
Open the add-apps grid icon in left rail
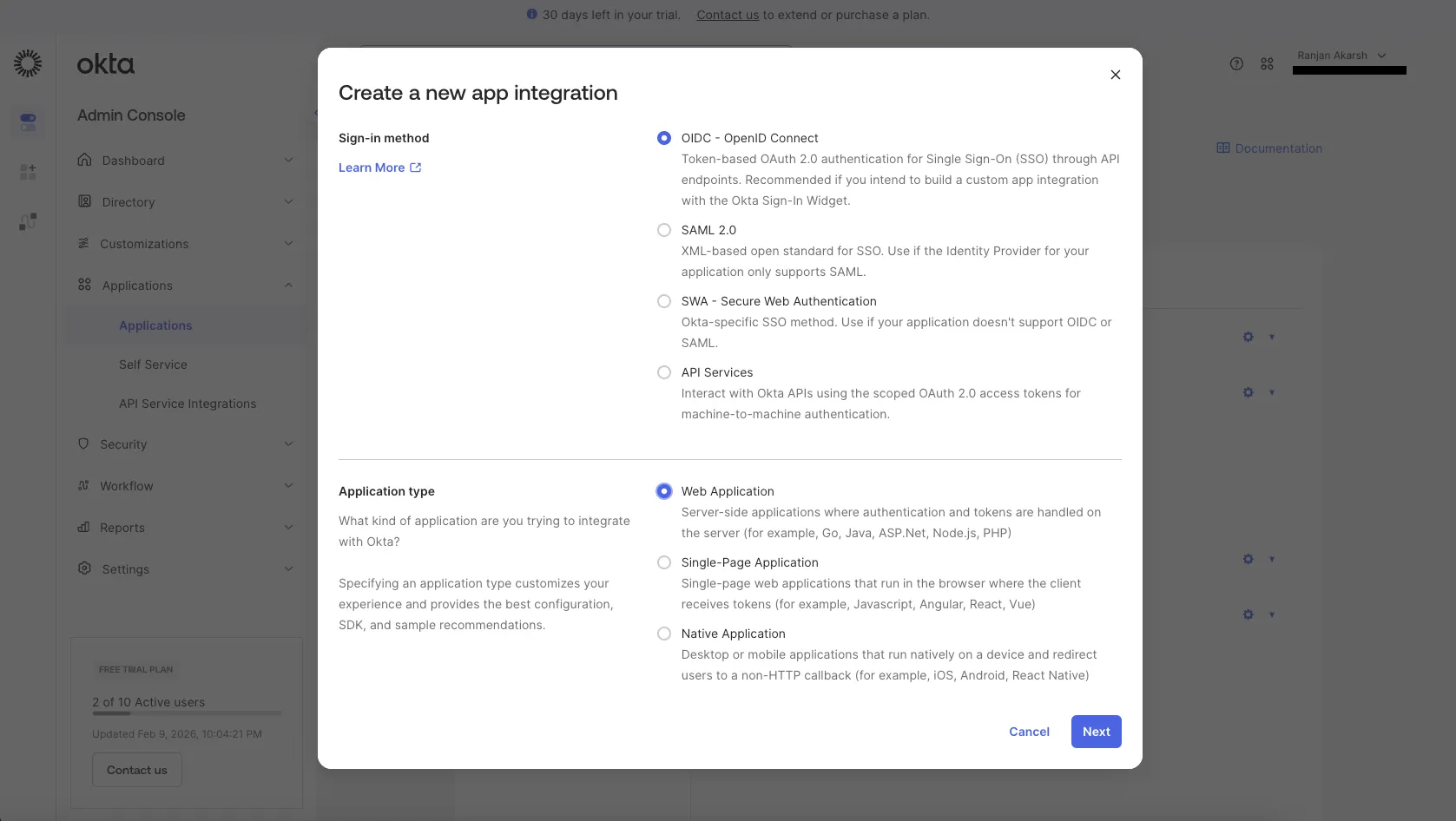click(28, 172)
